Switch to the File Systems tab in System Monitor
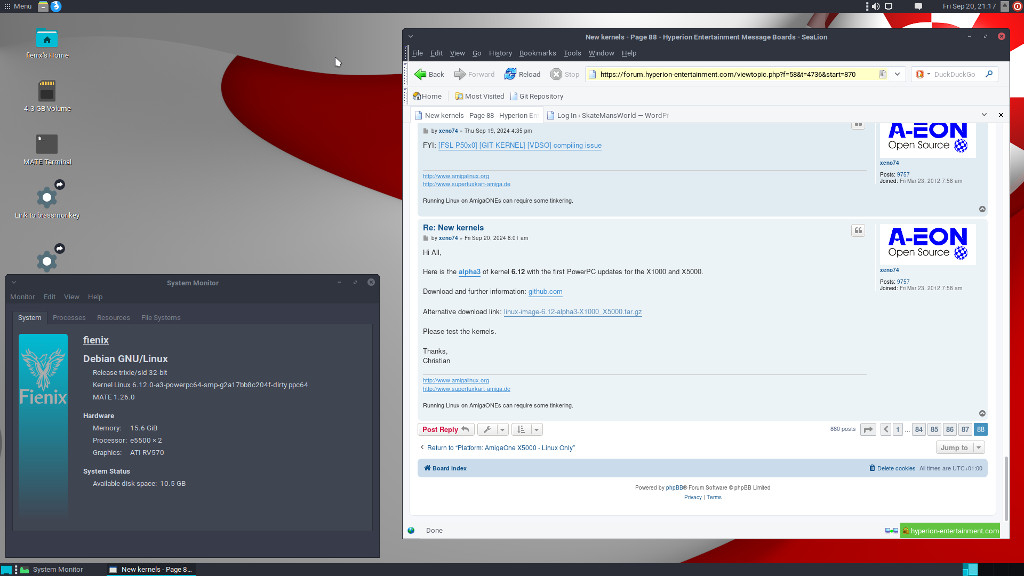 (161, 317)
